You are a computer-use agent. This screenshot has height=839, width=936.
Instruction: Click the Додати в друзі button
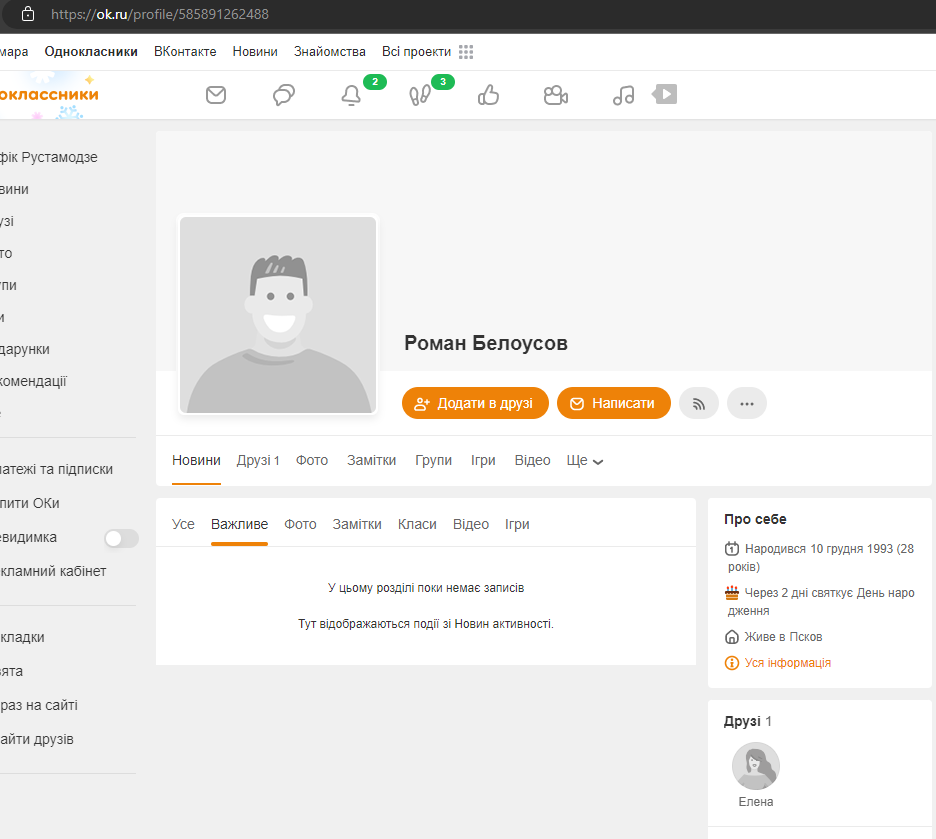point(475,403)
